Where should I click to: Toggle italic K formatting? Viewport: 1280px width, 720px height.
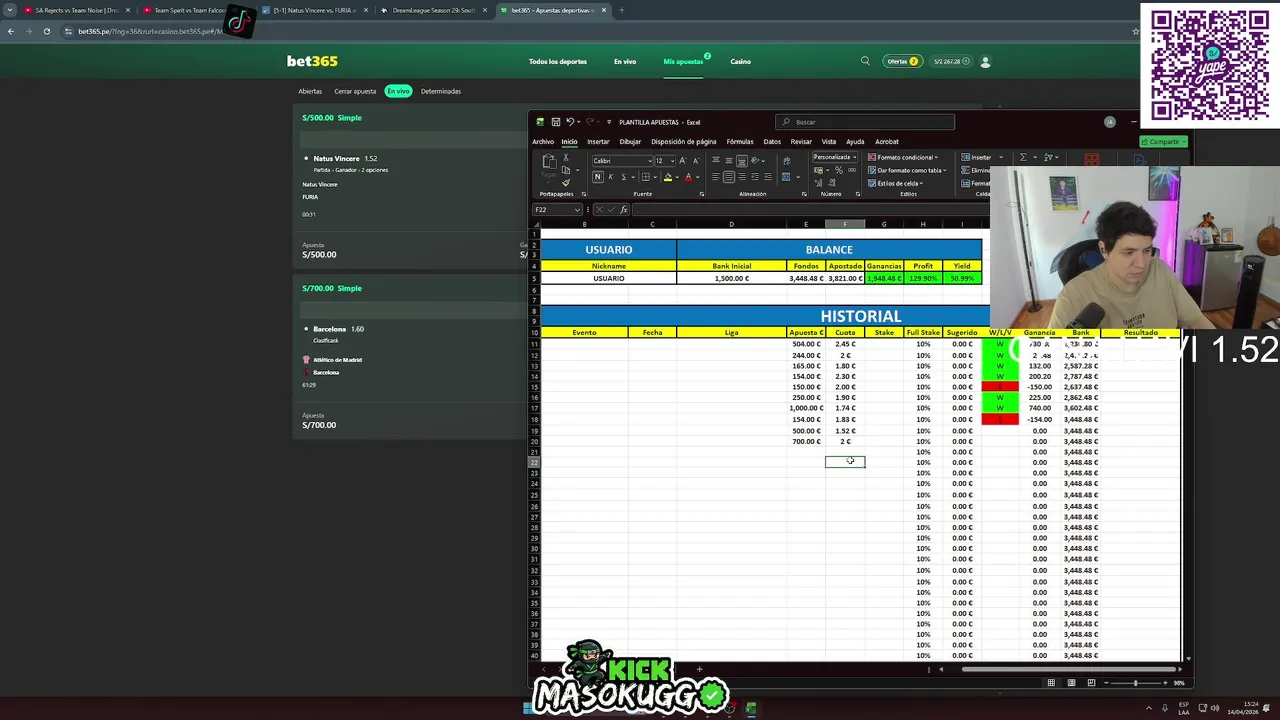click(611, 177)
